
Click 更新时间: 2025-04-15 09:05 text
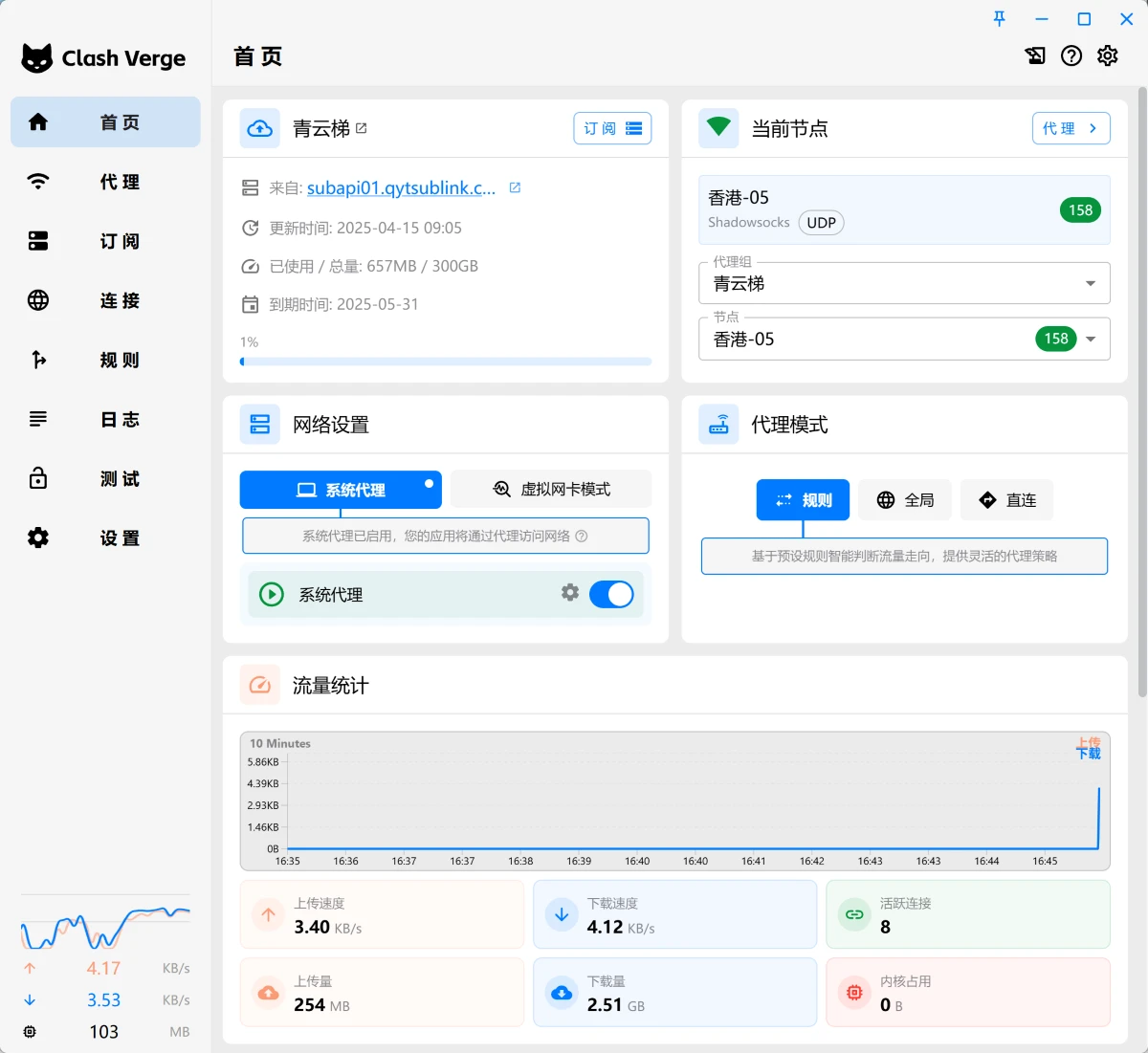(x=365, y=228)
